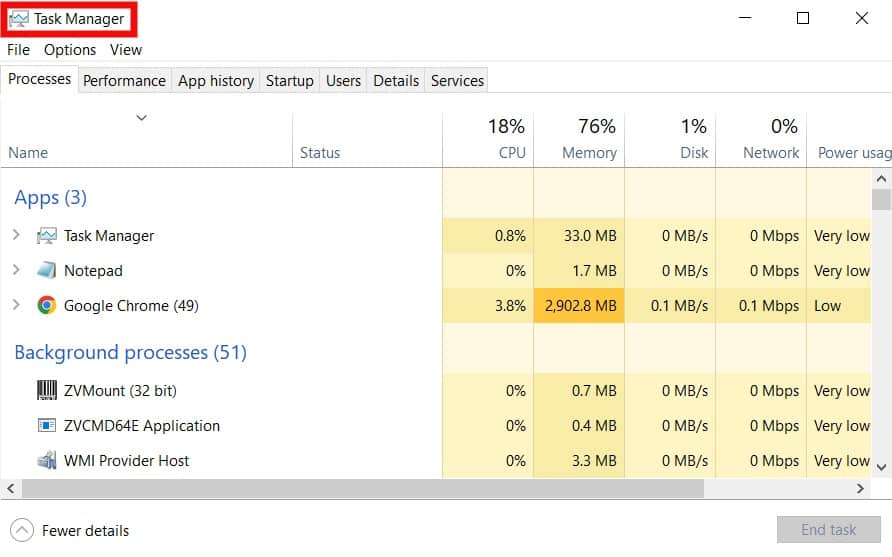Click Chrome's 3.8% CPU value
This screenshot has height=557, width=892.
tap(488, 306)
